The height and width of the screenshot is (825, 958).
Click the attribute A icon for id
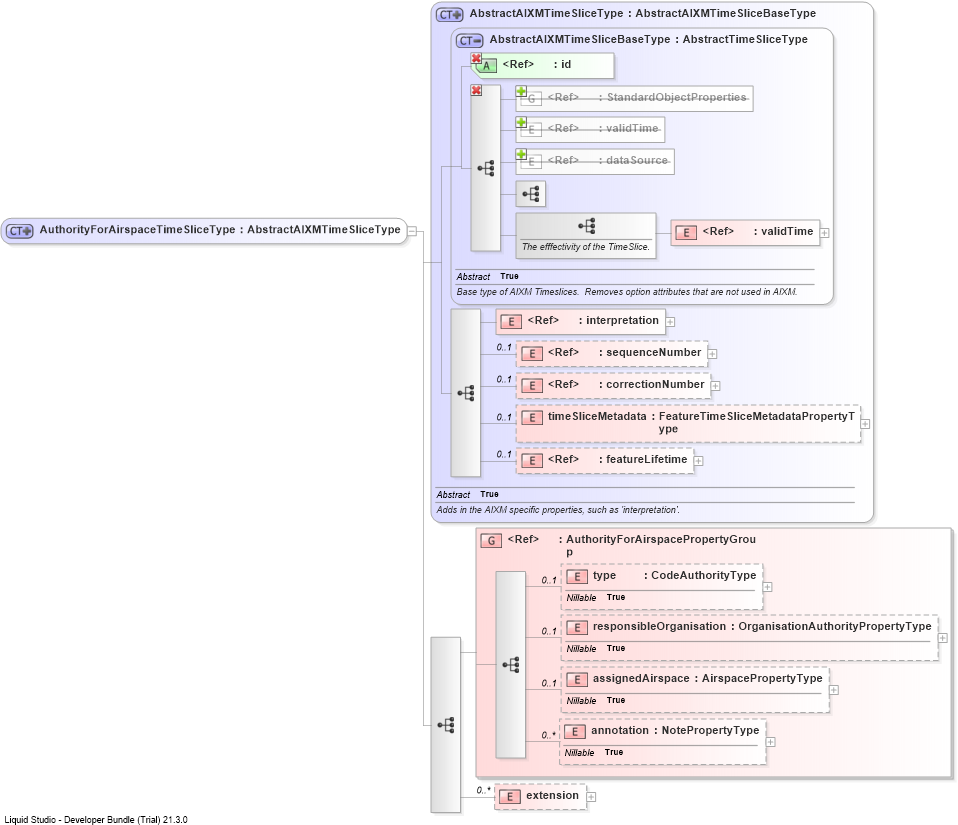pos(486,66)
